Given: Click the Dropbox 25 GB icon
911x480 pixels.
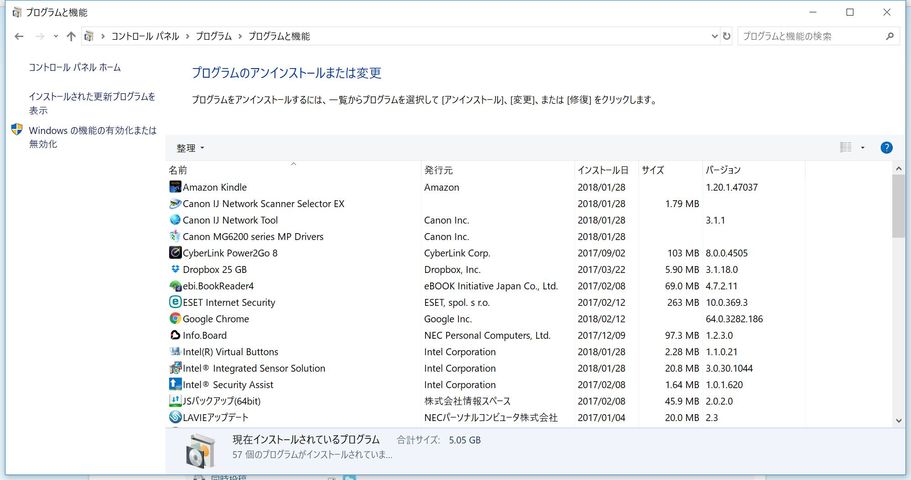Looking at the screenshot, I should [175, 269].
